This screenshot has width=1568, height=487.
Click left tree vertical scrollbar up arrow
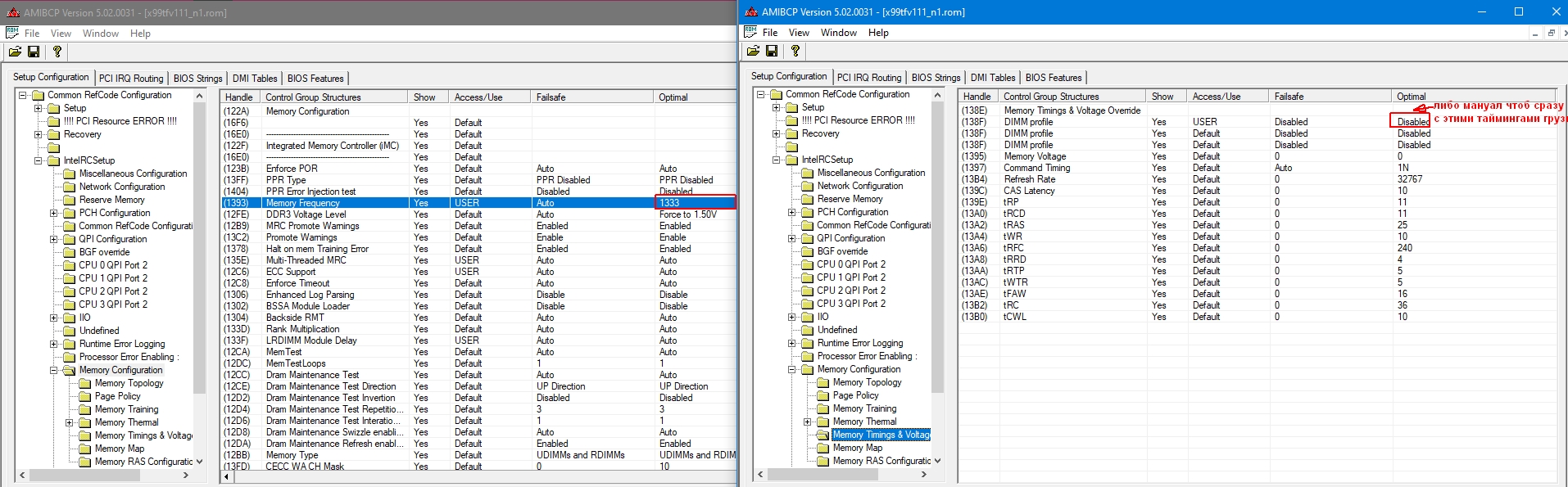(199, 97)
